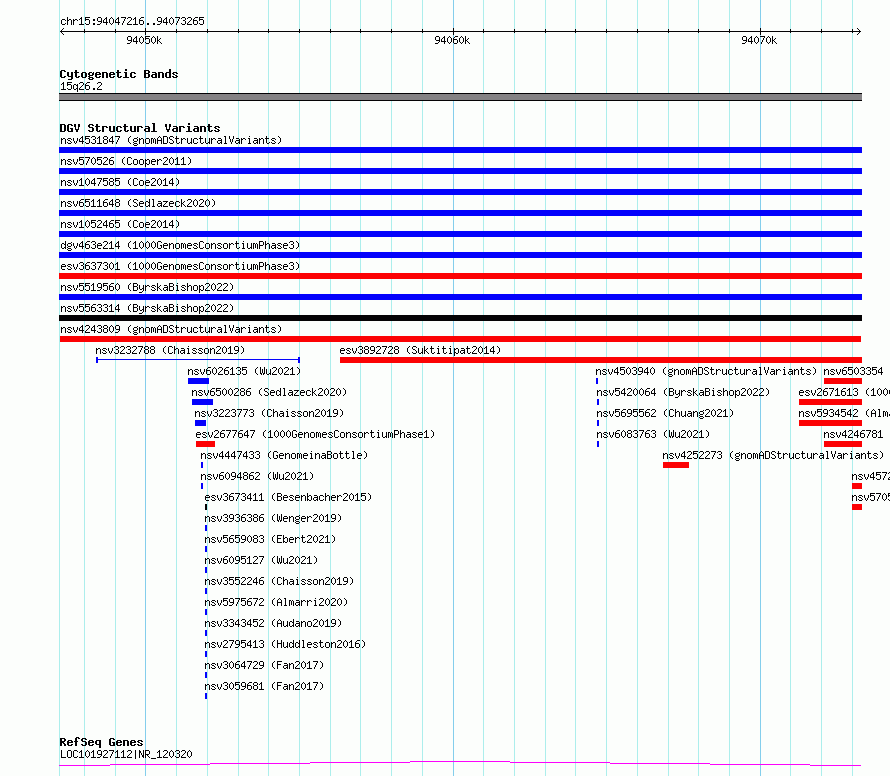This screenshot has height=776, width=890.
Task: Click nsv4503940 (gnomADStructuralVariants) label
Action: click(706, 371)
